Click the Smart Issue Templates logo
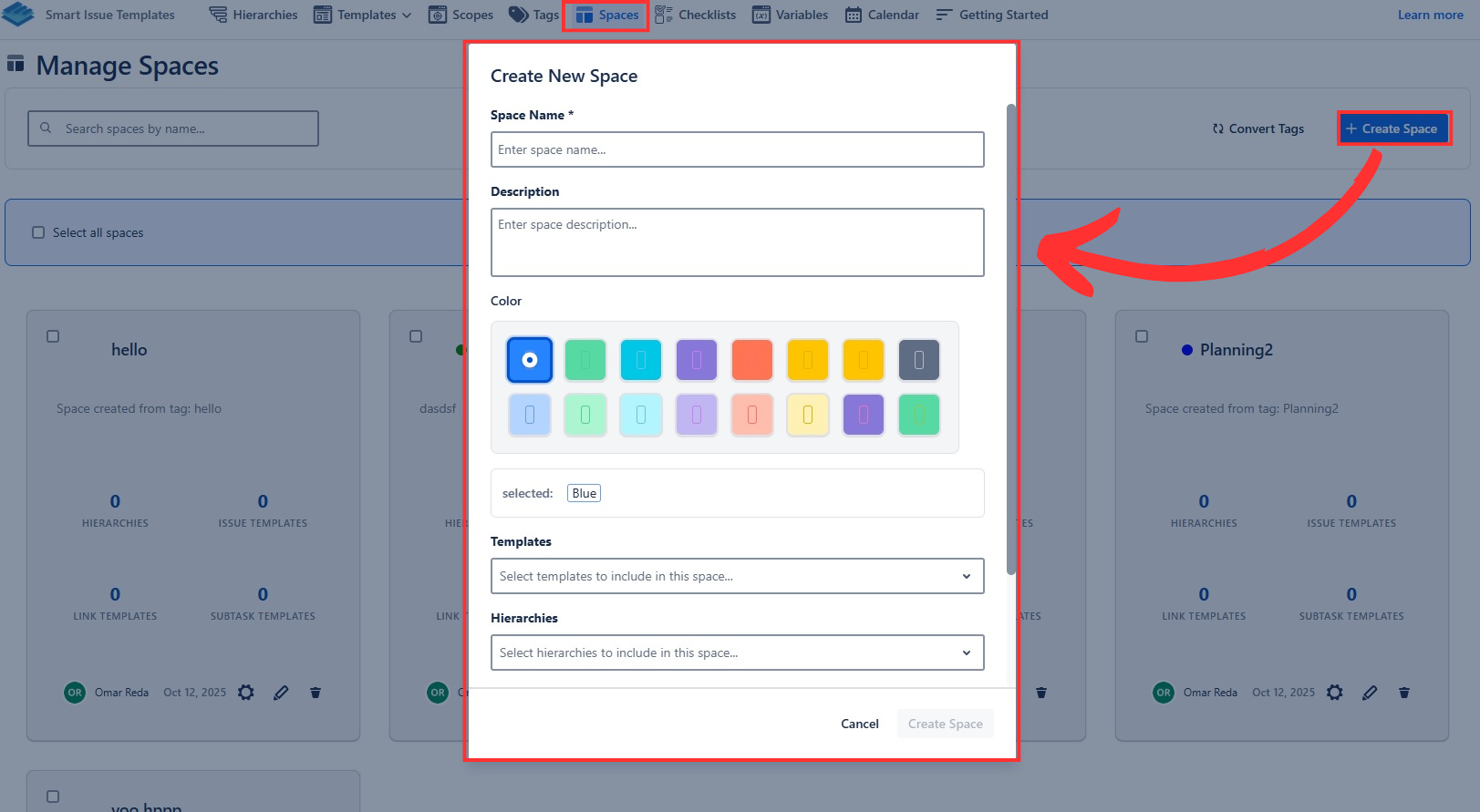Image resolution: width=1480 pixels, height=812 pixels. pos(18,15)
